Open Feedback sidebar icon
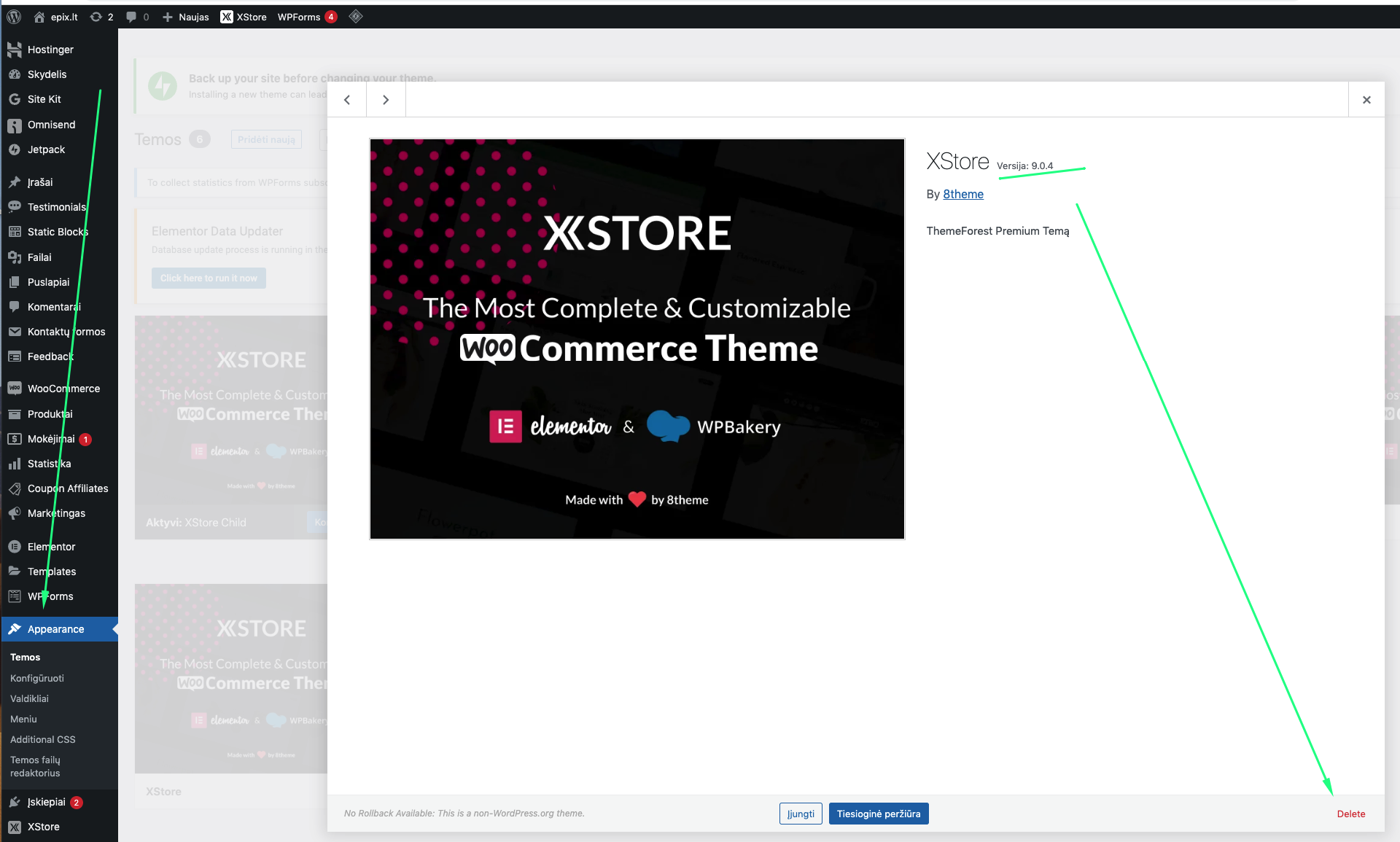 coord(15,356)
